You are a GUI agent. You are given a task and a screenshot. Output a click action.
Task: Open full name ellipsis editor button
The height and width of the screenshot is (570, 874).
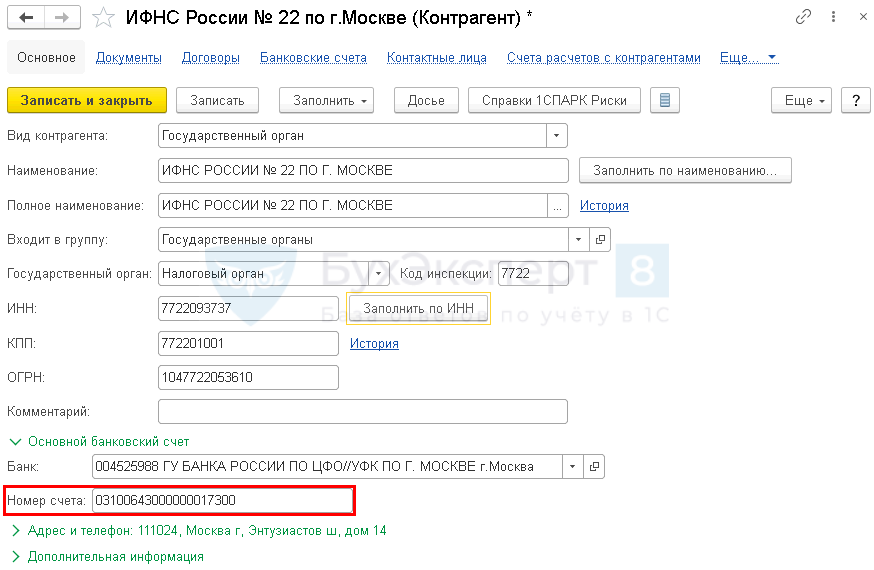pos(558,206)
